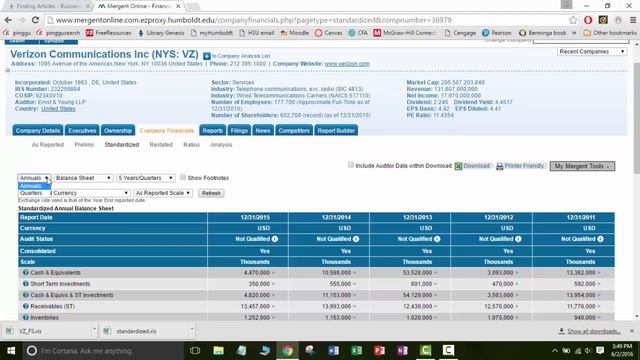Click the 12/31/2014 audit status info icon
The height and width of the screenshot is (360, 640).
pyautogui.click(x=356, y=239)
